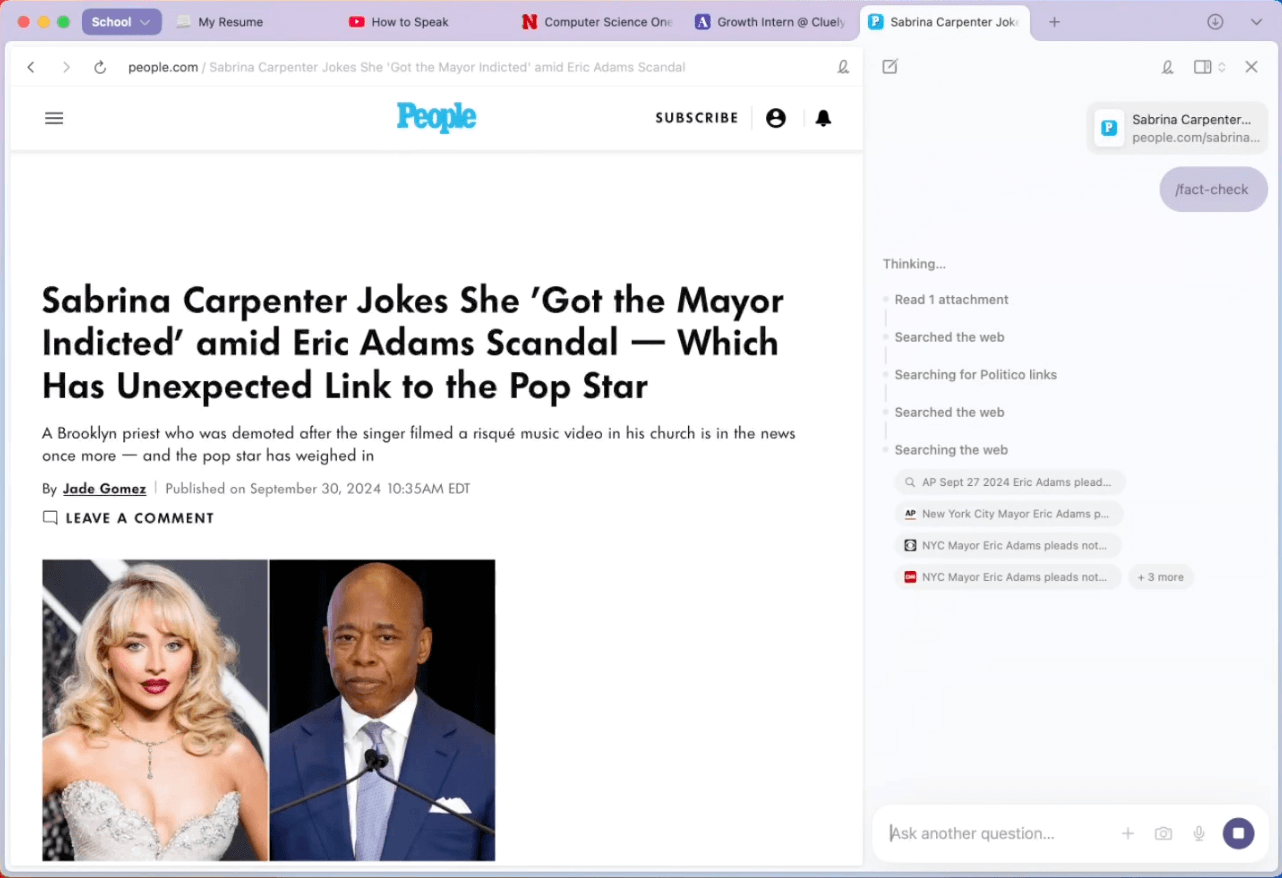This screenshot has height=878, width=1282.
Task: Click the plus attachment icon in chat
Action: pyautogui.click(x=1128, y=833)
